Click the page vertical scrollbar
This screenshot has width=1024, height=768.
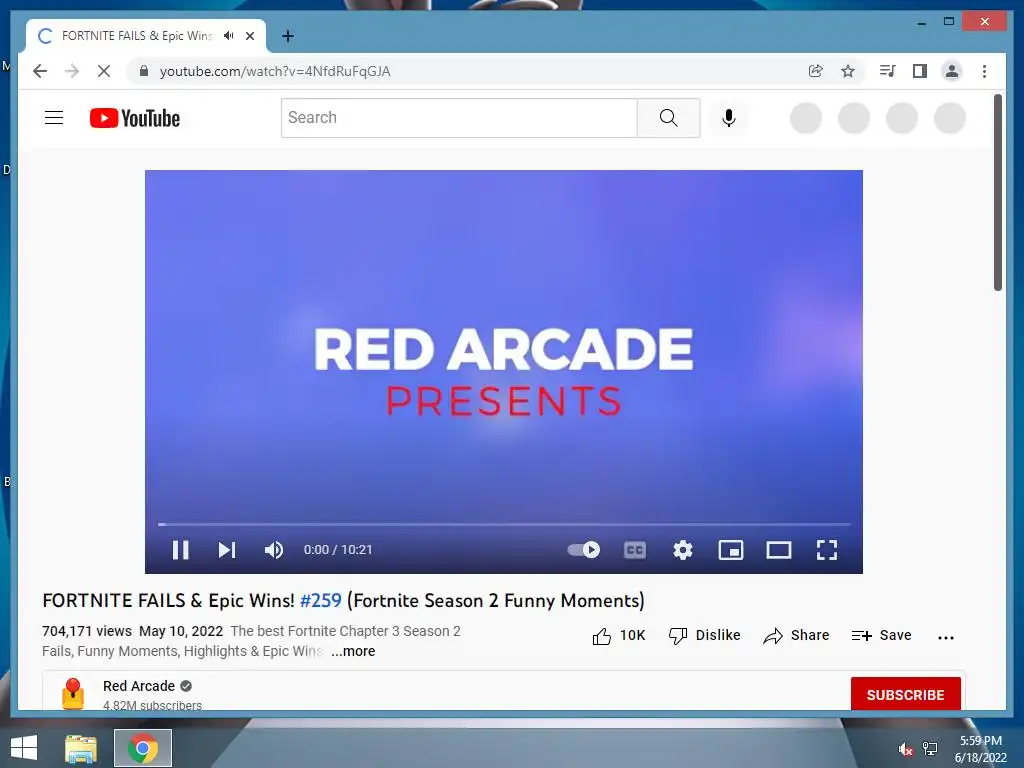point(998,193)
